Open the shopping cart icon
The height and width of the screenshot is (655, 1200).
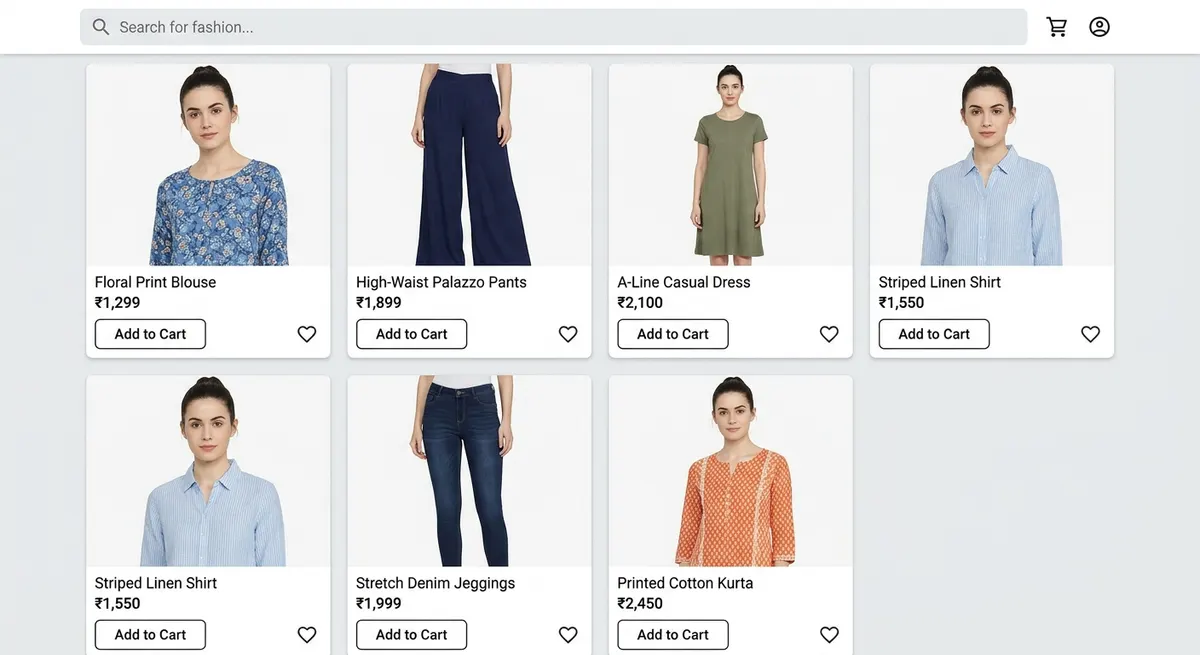click(x=1056, y=26)
